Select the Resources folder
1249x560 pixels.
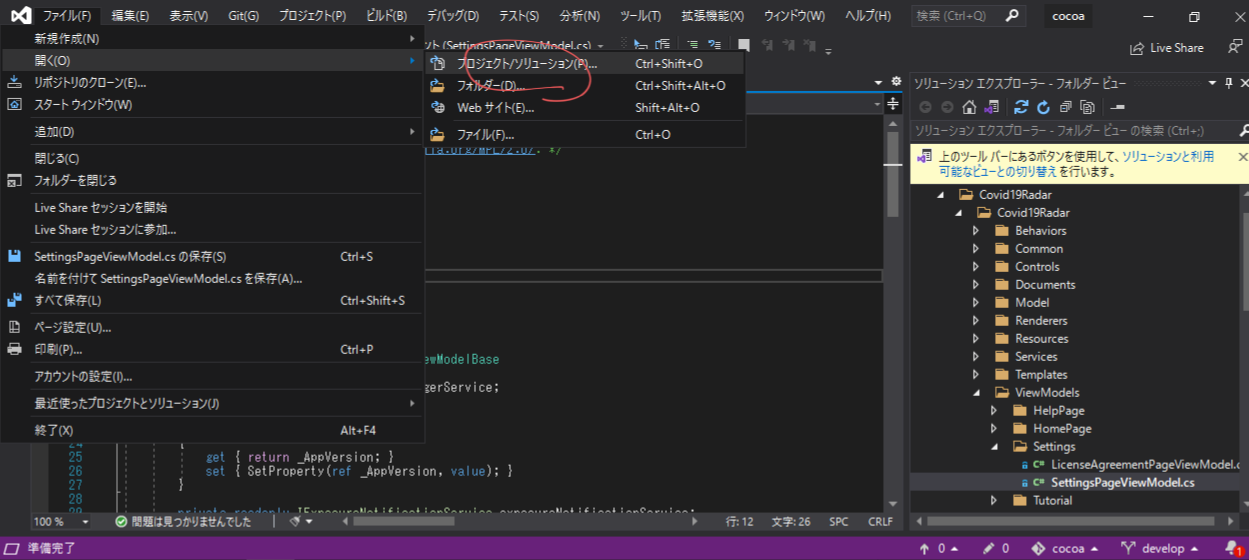pos(1041,339)
